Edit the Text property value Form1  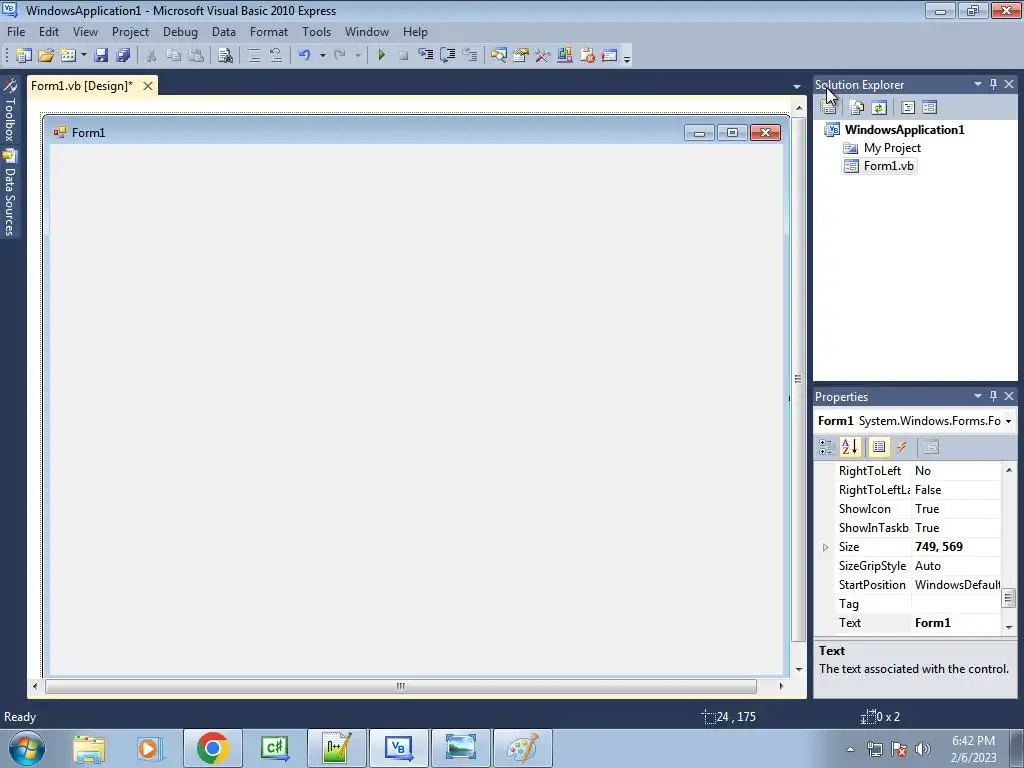point(956,623)
